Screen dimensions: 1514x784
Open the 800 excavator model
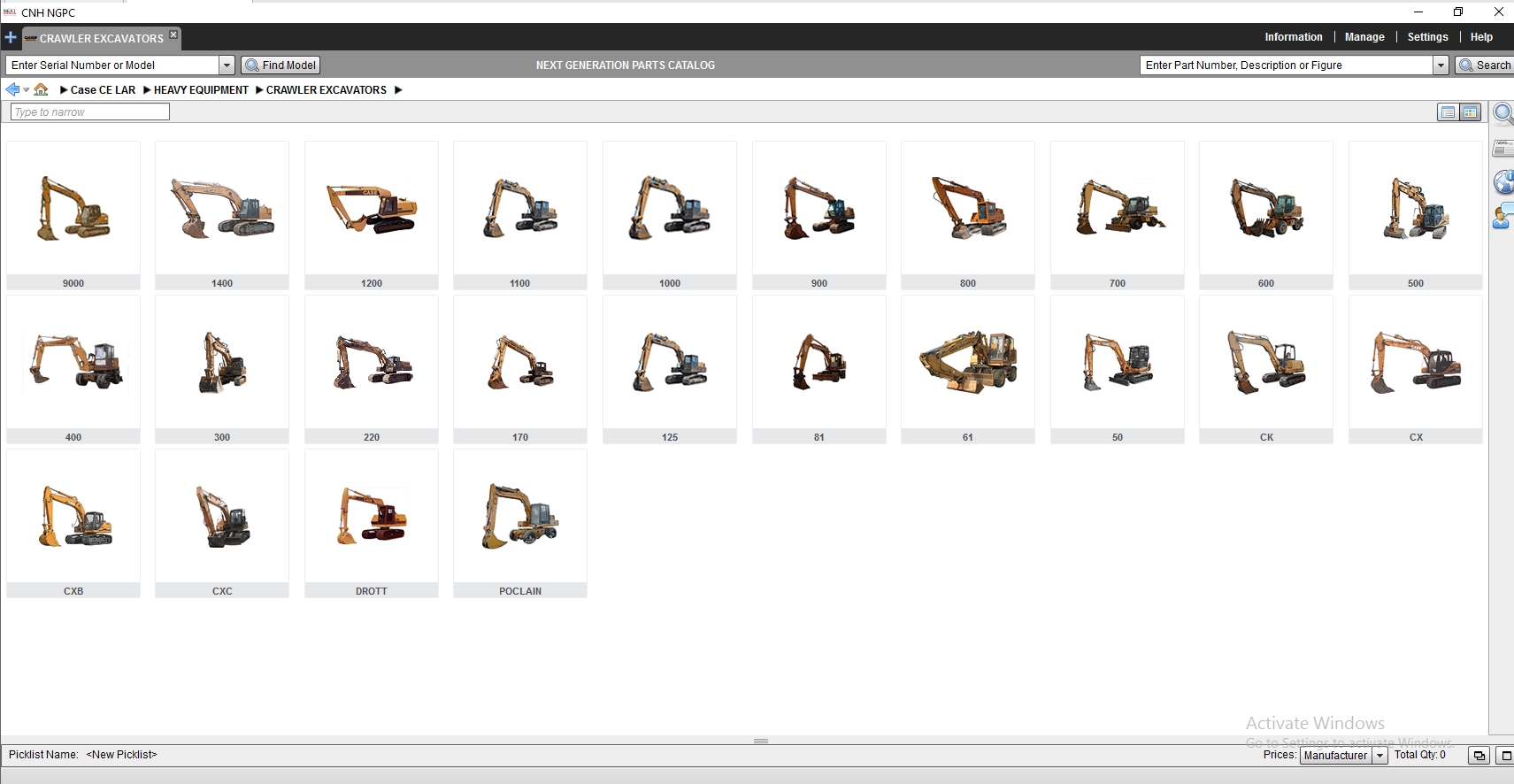(x=968, y=215)
